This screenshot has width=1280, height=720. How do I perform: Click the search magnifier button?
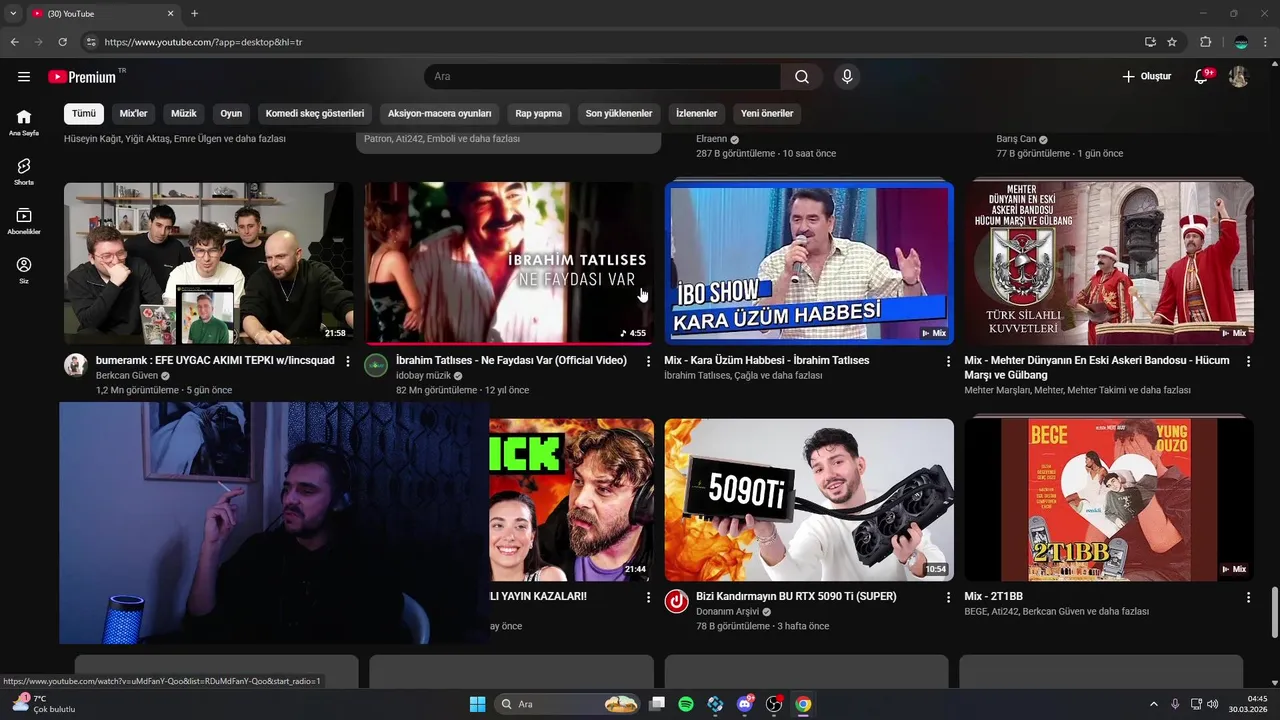[802, 77]
